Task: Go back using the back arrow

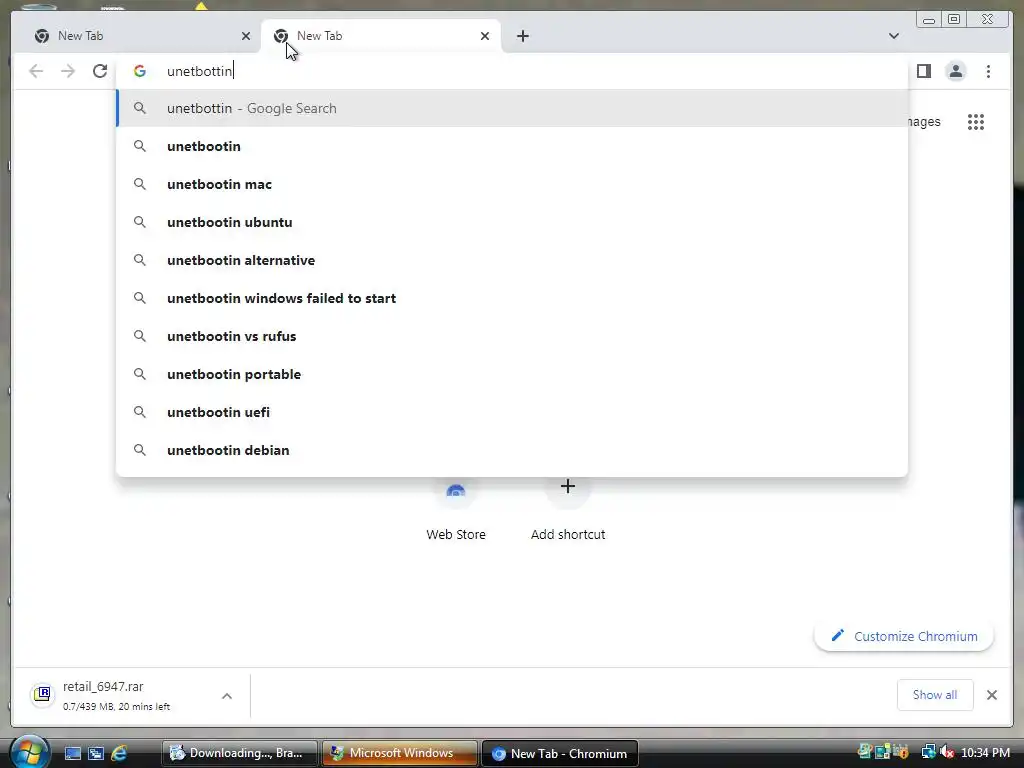Action: point(36,71)
